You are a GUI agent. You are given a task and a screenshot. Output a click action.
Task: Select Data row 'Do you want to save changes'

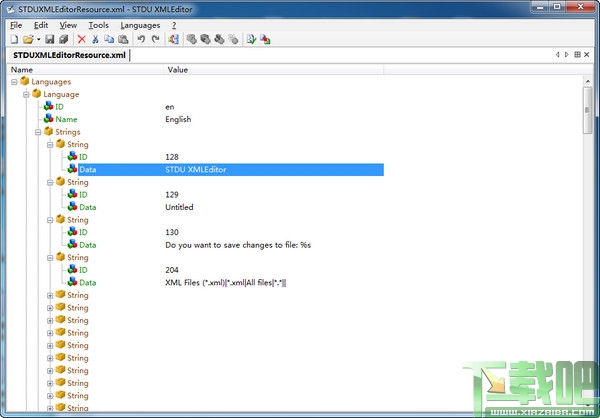click(88, 245)
